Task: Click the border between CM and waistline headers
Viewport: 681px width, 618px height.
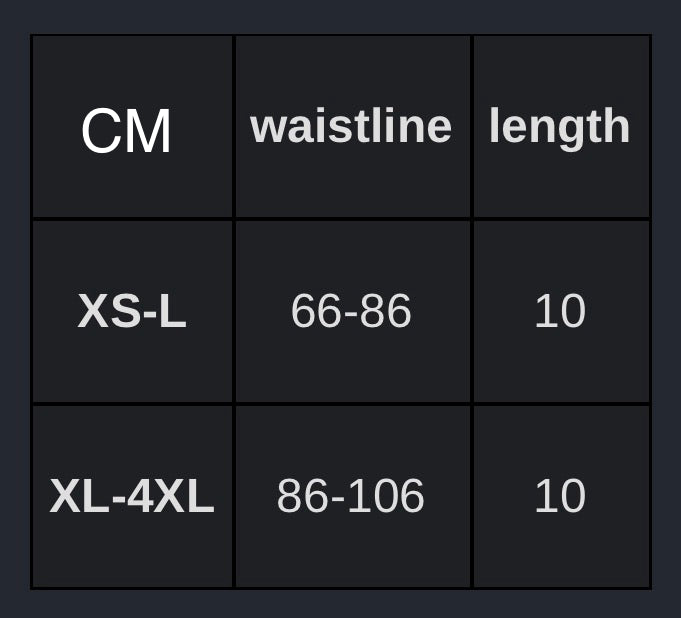Action: point(234,126)
